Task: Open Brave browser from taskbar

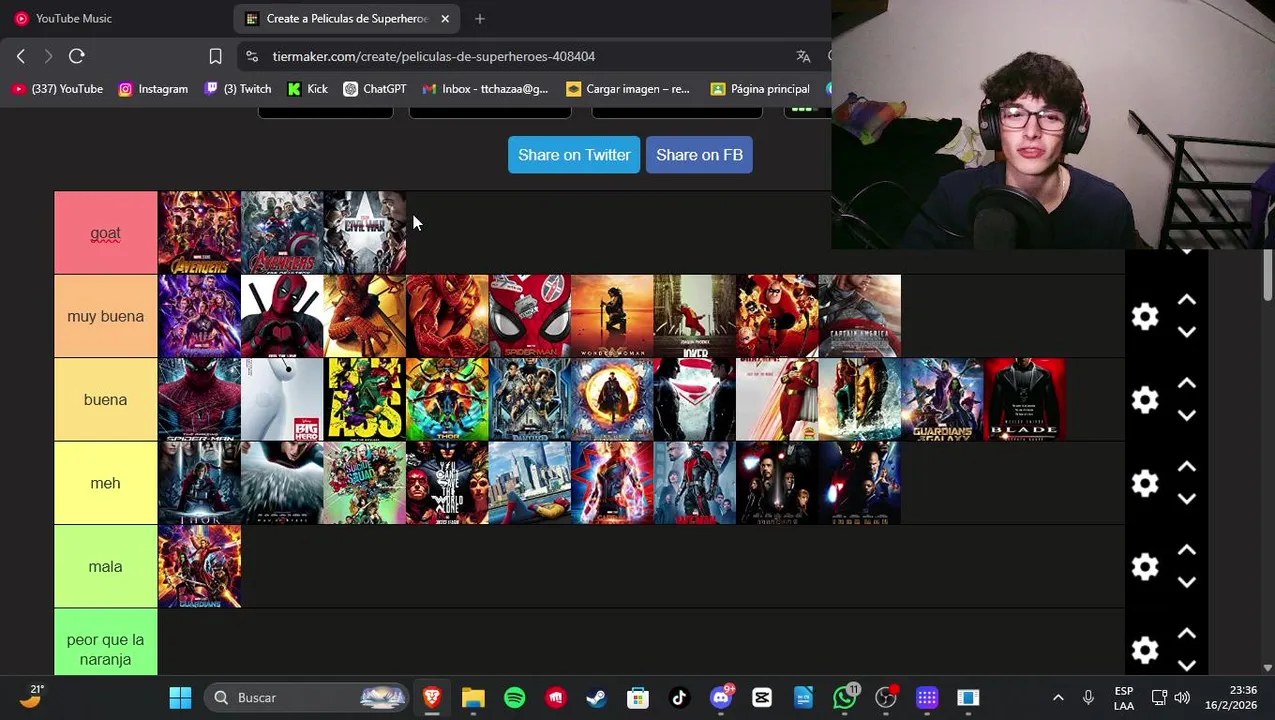Action: click(432, 698)
